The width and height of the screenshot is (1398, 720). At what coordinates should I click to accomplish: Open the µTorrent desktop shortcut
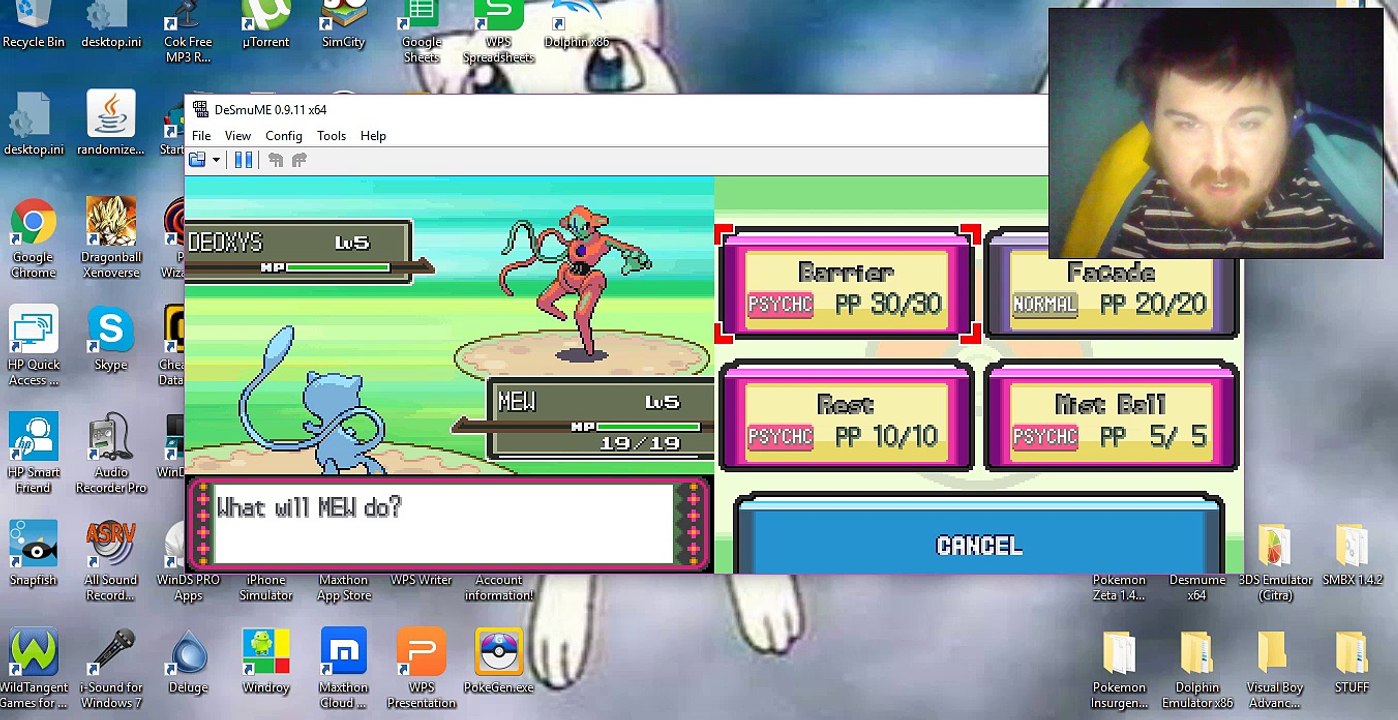click(x=266, y=25)
